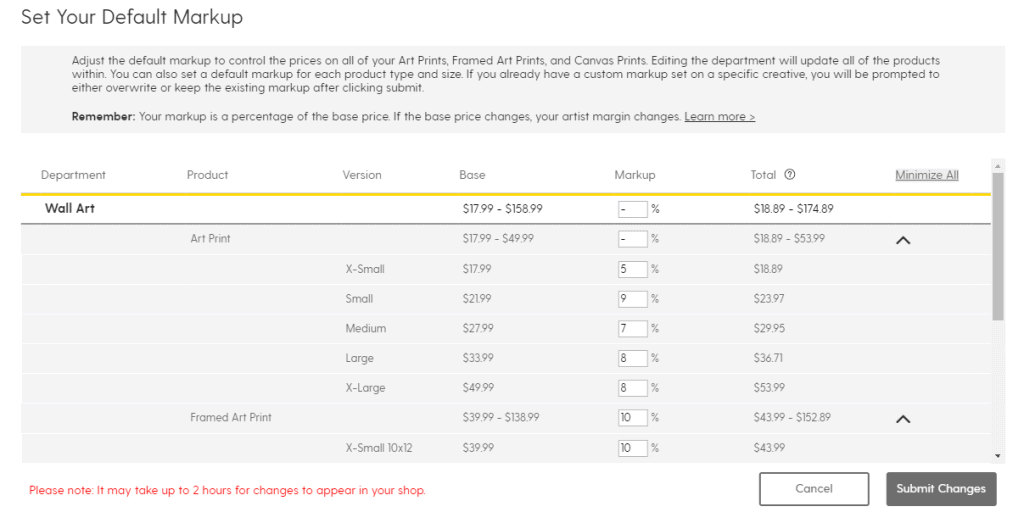Click the Cancel button

814,488
